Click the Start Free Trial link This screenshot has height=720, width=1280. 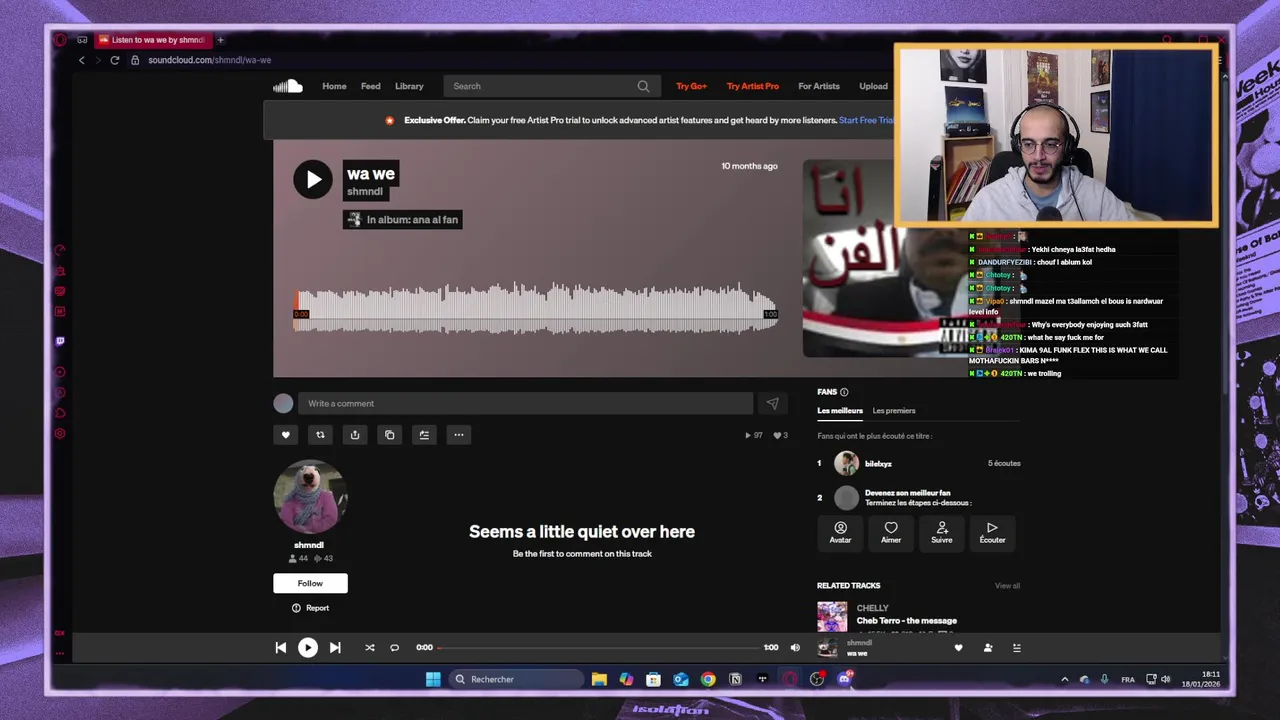click(x=866, y=120)
